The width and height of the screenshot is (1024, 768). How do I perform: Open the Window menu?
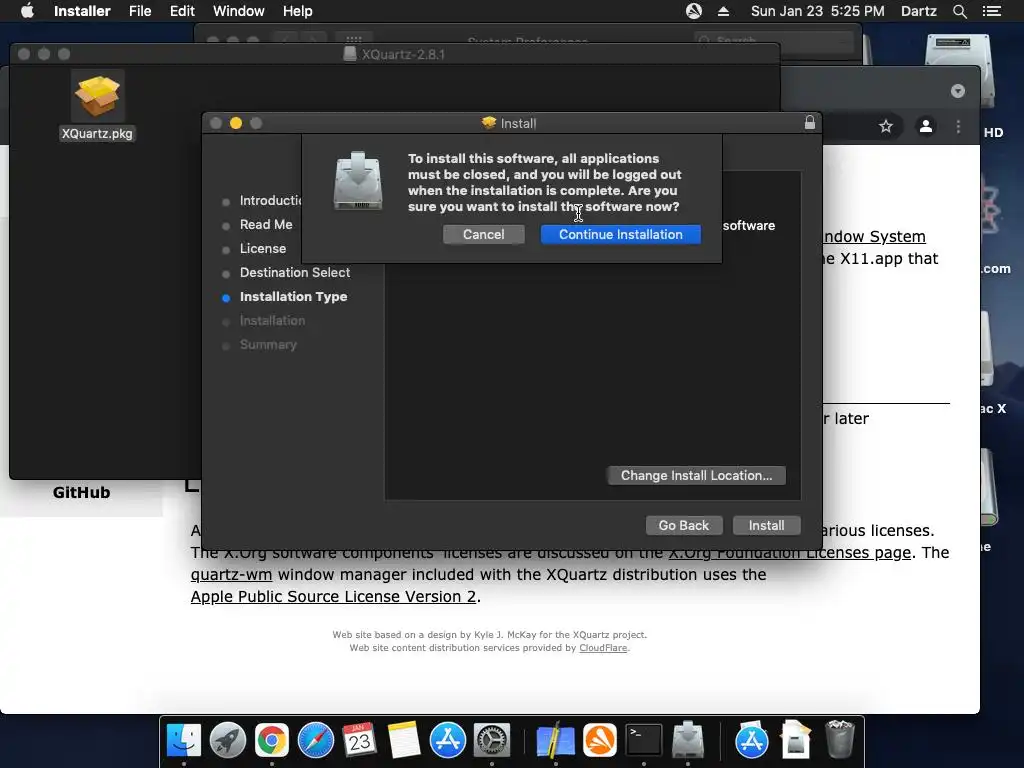238,11
